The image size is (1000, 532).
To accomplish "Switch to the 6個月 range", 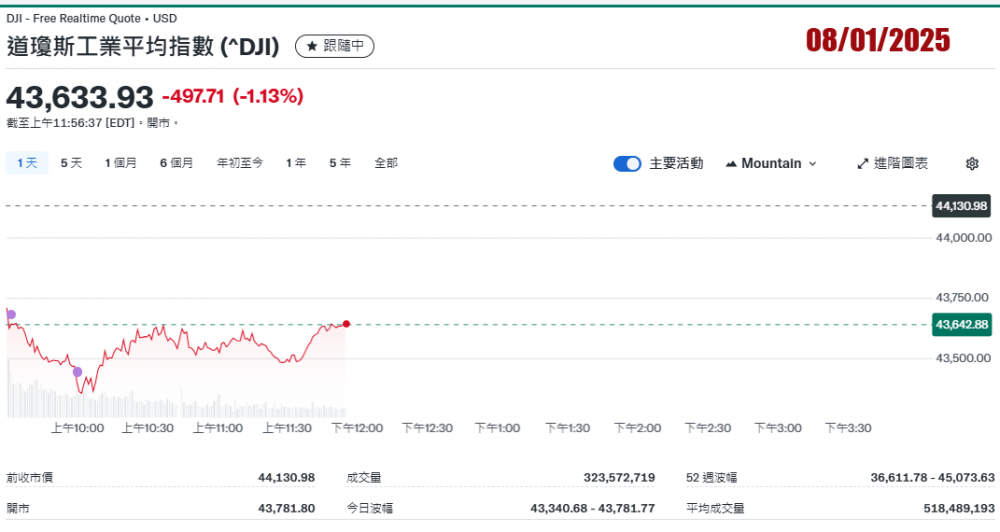I will click(x=176, y=163).
